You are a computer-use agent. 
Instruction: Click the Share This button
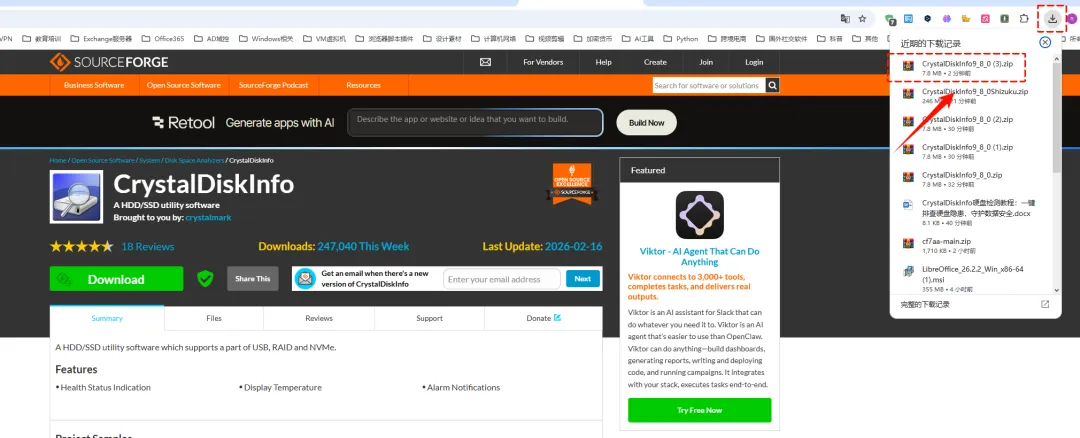[253, 279]
